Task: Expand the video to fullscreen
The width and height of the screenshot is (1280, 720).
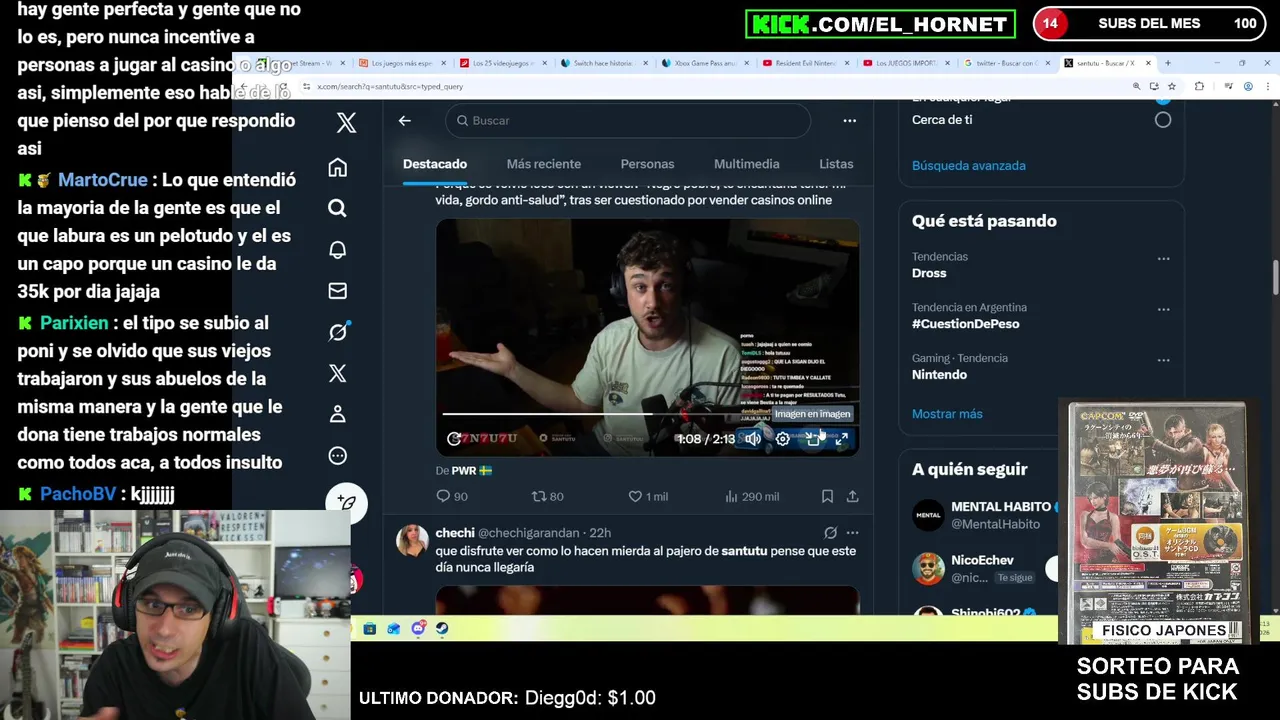Action: pyautogui.click(x=842, y=438)
